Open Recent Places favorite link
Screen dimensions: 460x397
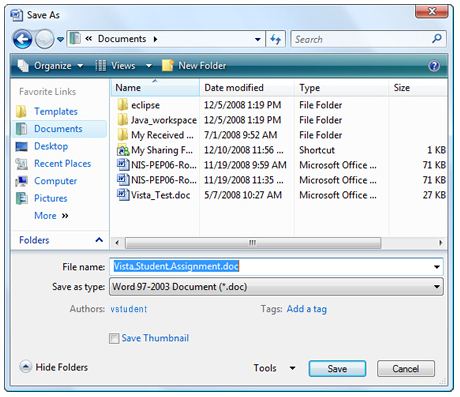click(x=63, y=163)
